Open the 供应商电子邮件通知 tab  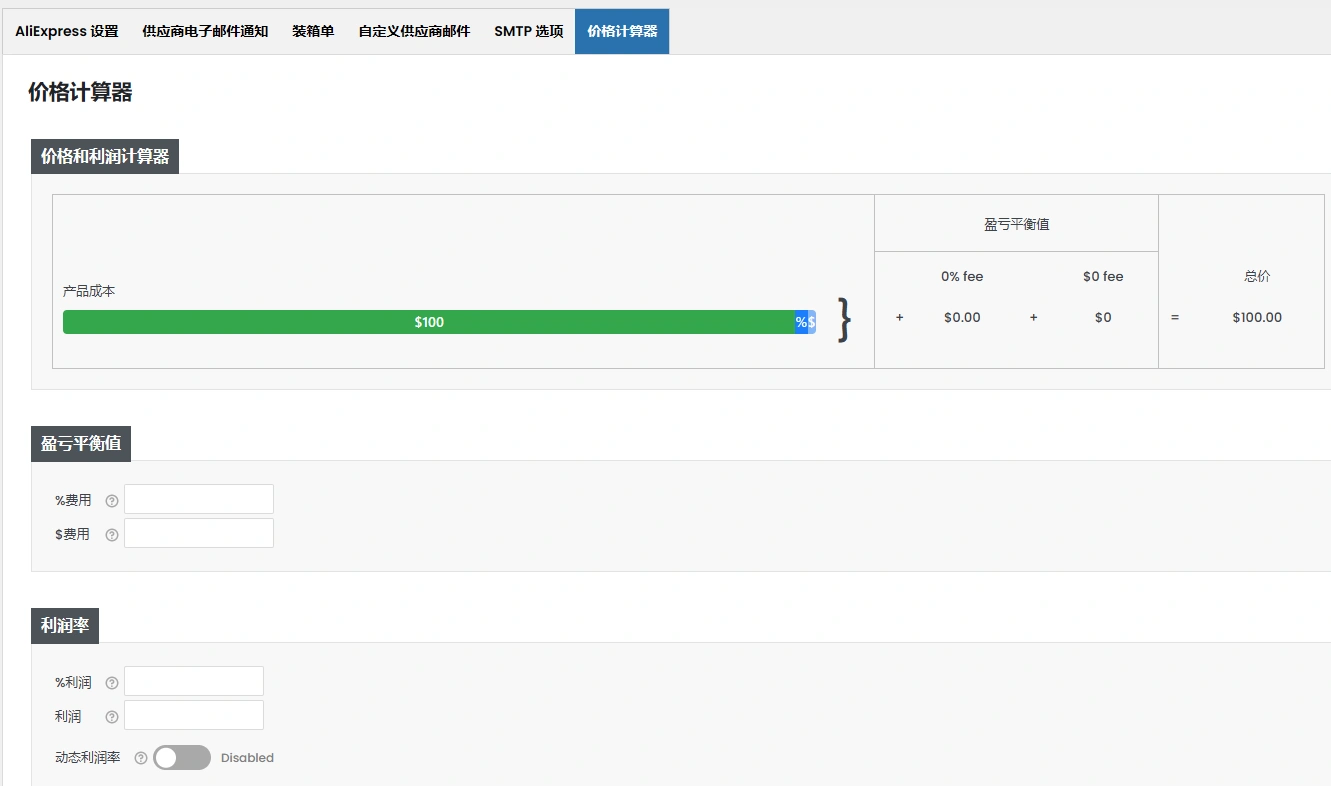pyautogui.click(x=205, y=31)
